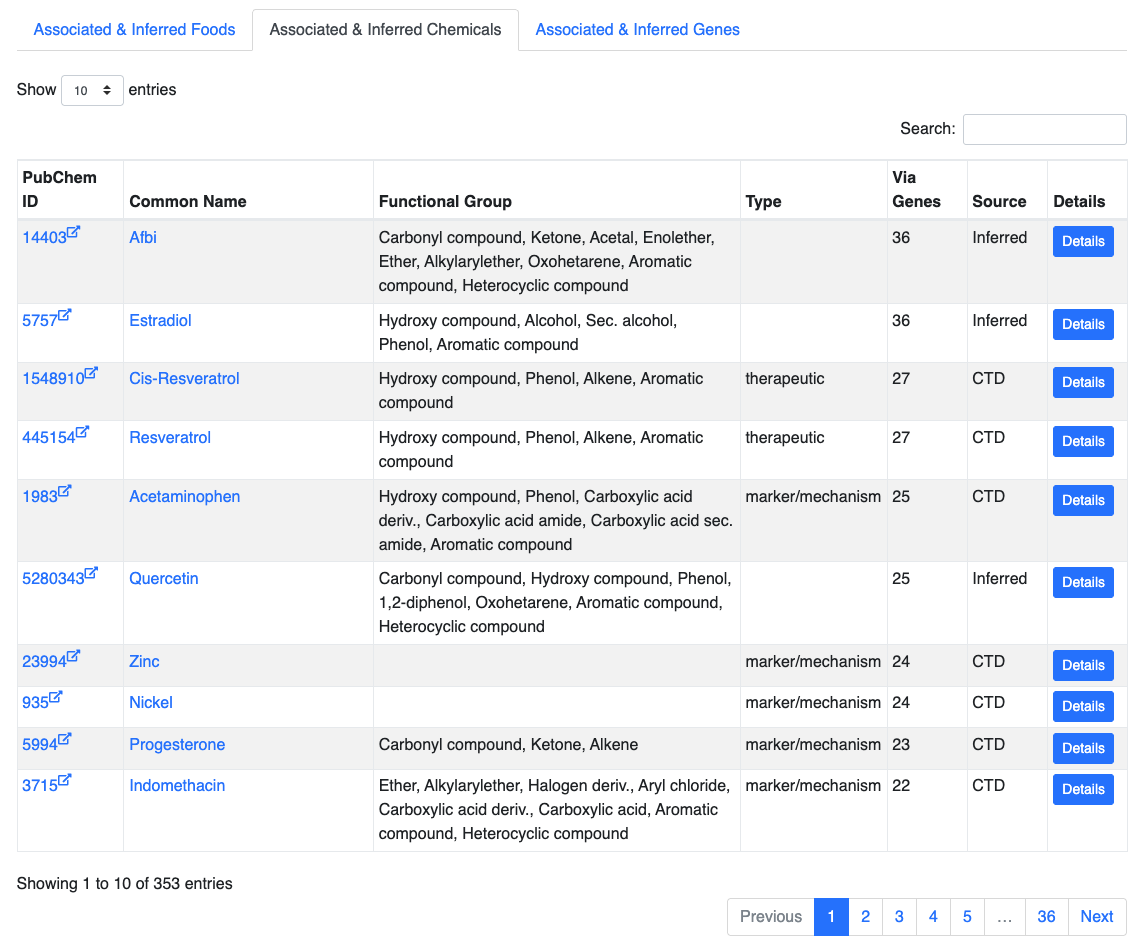Open external link icon beside PubChem ID 3715
Screen dimensions: 1148x944
(x=64, y=781)
